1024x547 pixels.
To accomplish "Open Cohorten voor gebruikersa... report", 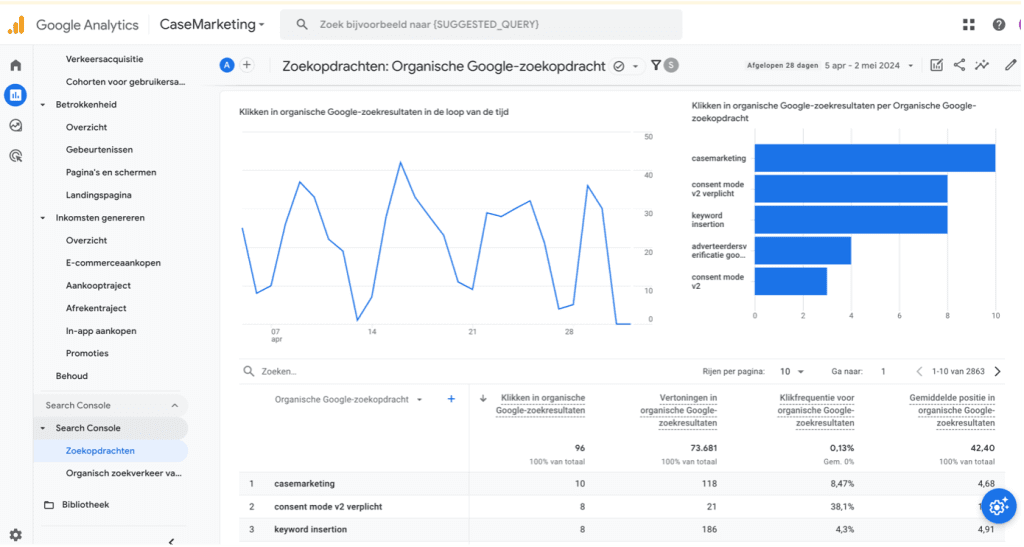I will (125, 82).
